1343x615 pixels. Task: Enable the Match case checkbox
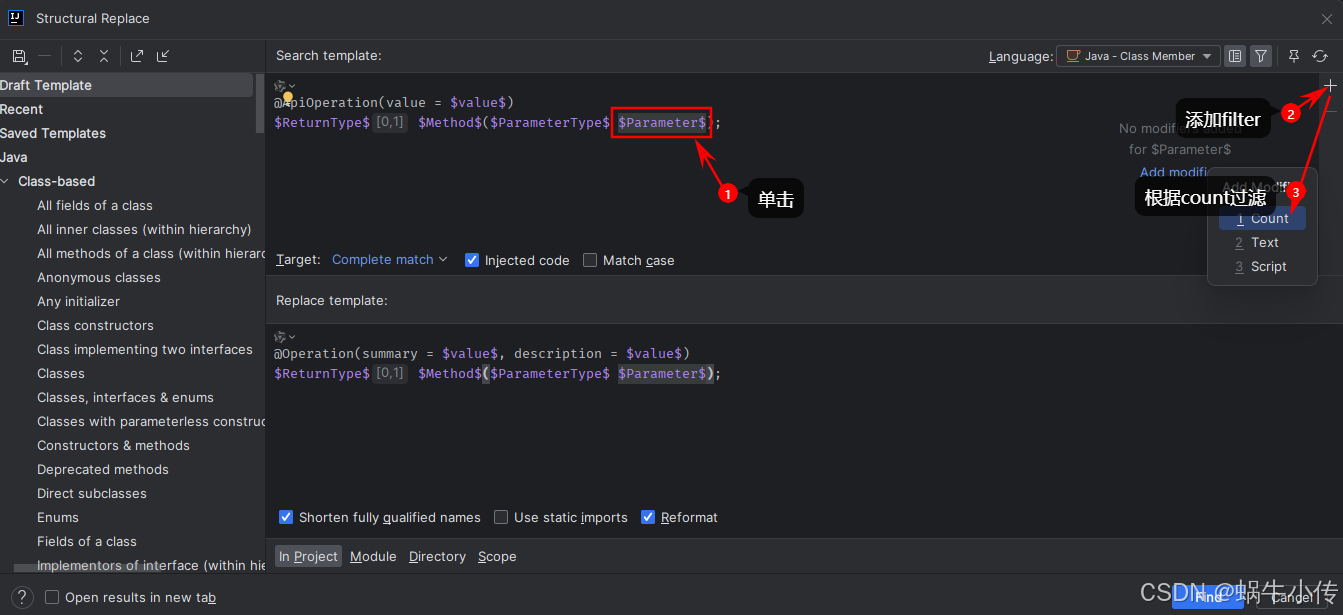590,260
